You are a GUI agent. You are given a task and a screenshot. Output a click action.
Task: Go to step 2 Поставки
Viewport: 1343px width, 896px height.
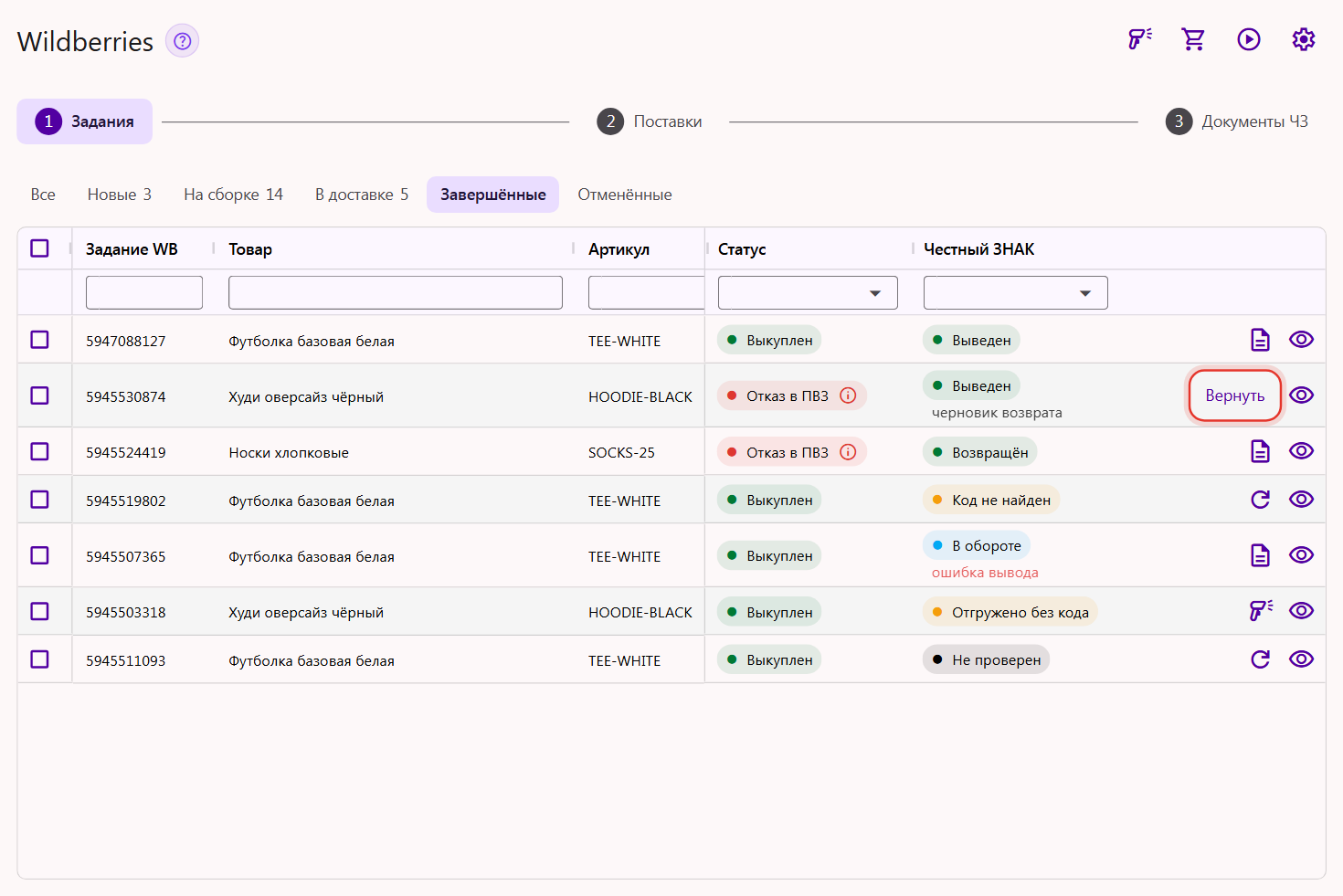click(x=650, y=121)
